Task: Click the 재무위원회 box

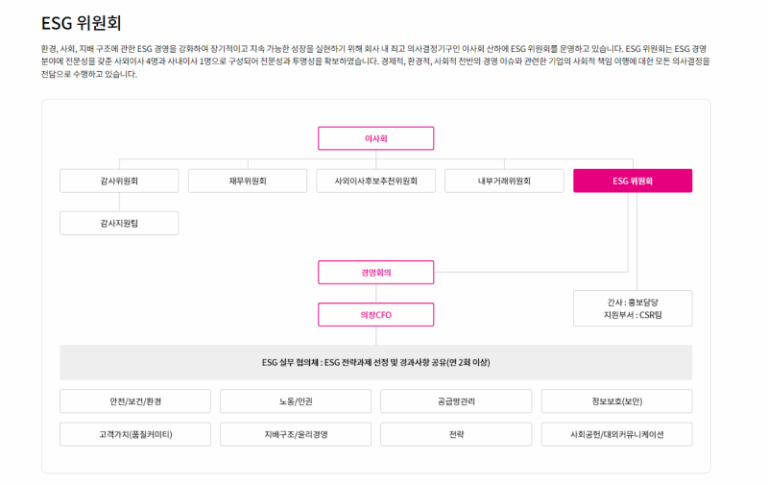Action: coord(247,181)
